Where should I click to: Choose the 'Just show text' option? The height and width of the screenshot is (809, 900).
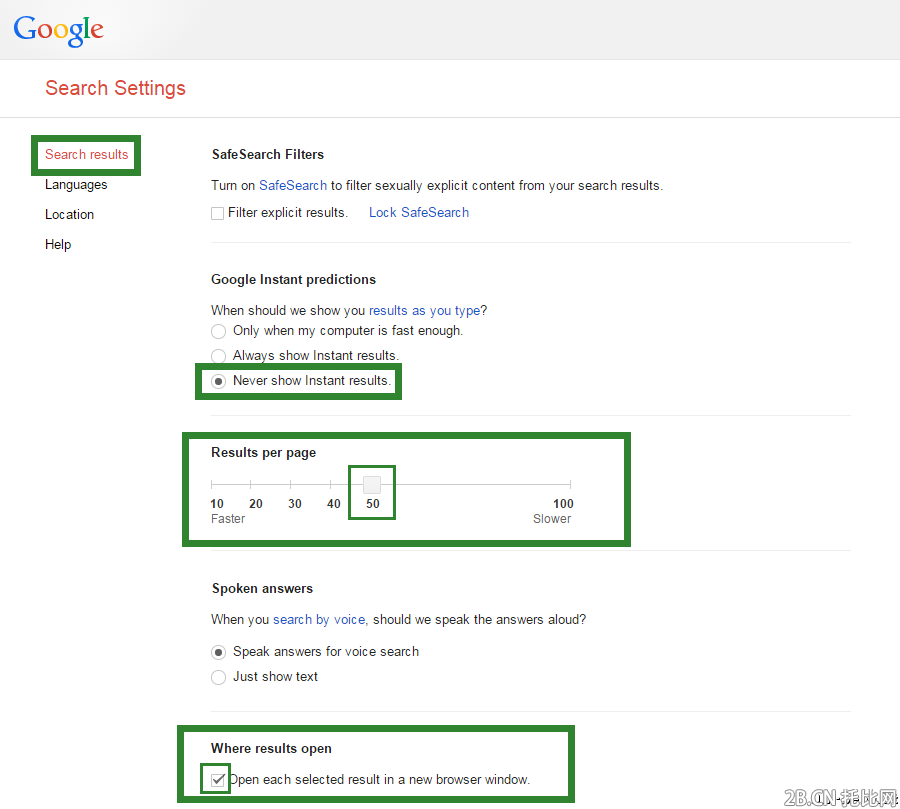click(218, 677)
